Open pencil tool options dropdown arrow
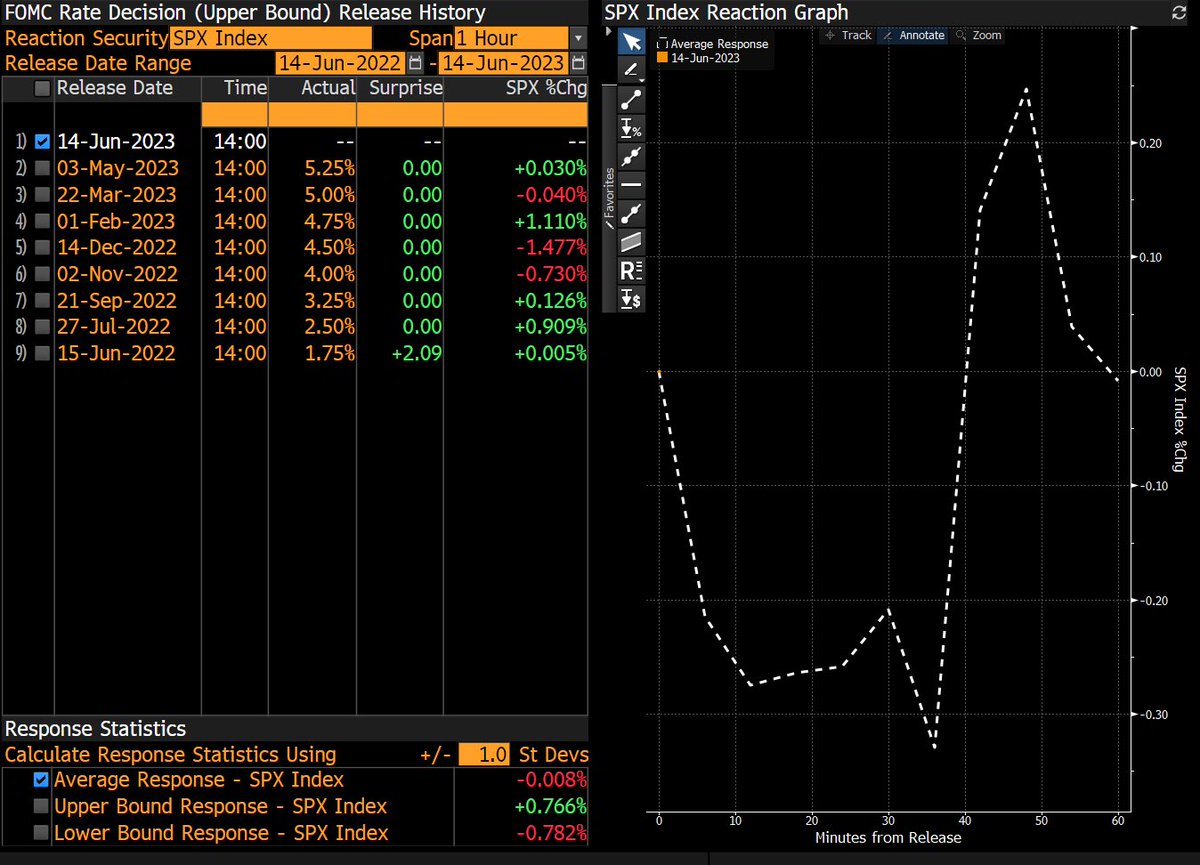The image size is (1200, 865). (640, 80)
